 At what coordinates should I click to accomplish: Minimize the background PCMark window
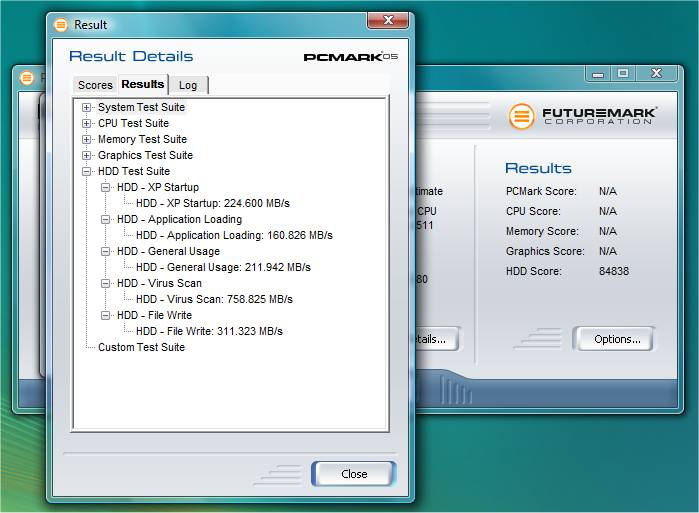click(x=597, y=74)
